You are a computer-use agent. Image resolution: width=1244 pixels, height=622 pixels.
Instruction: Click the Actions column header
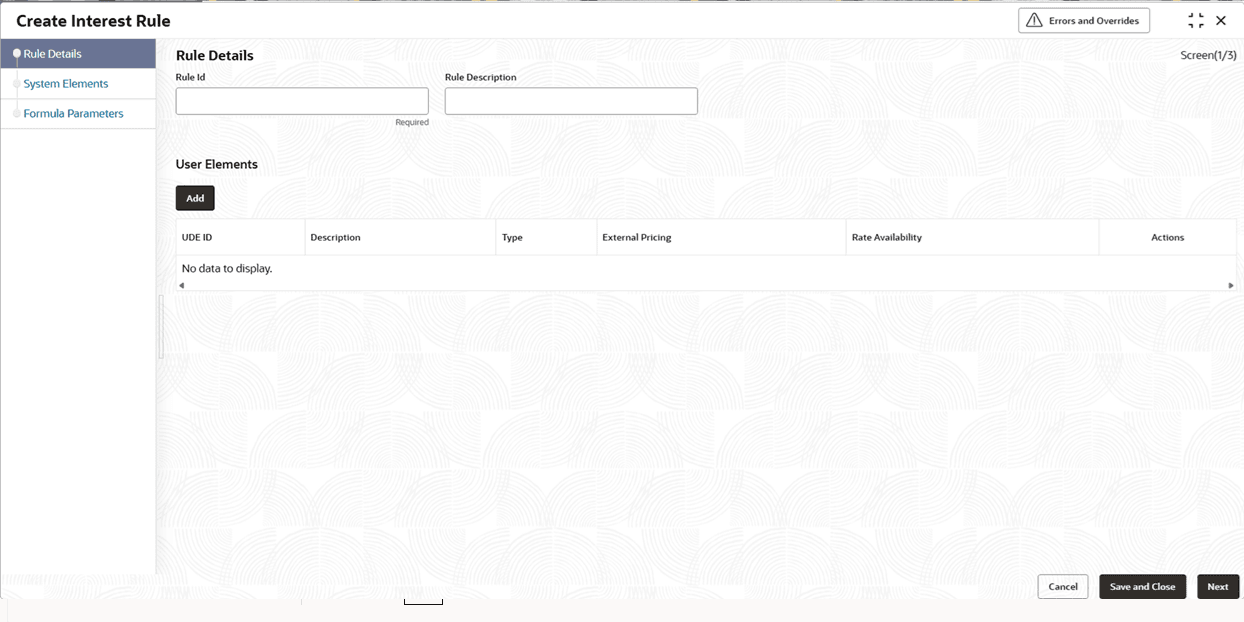point(1167,238)
